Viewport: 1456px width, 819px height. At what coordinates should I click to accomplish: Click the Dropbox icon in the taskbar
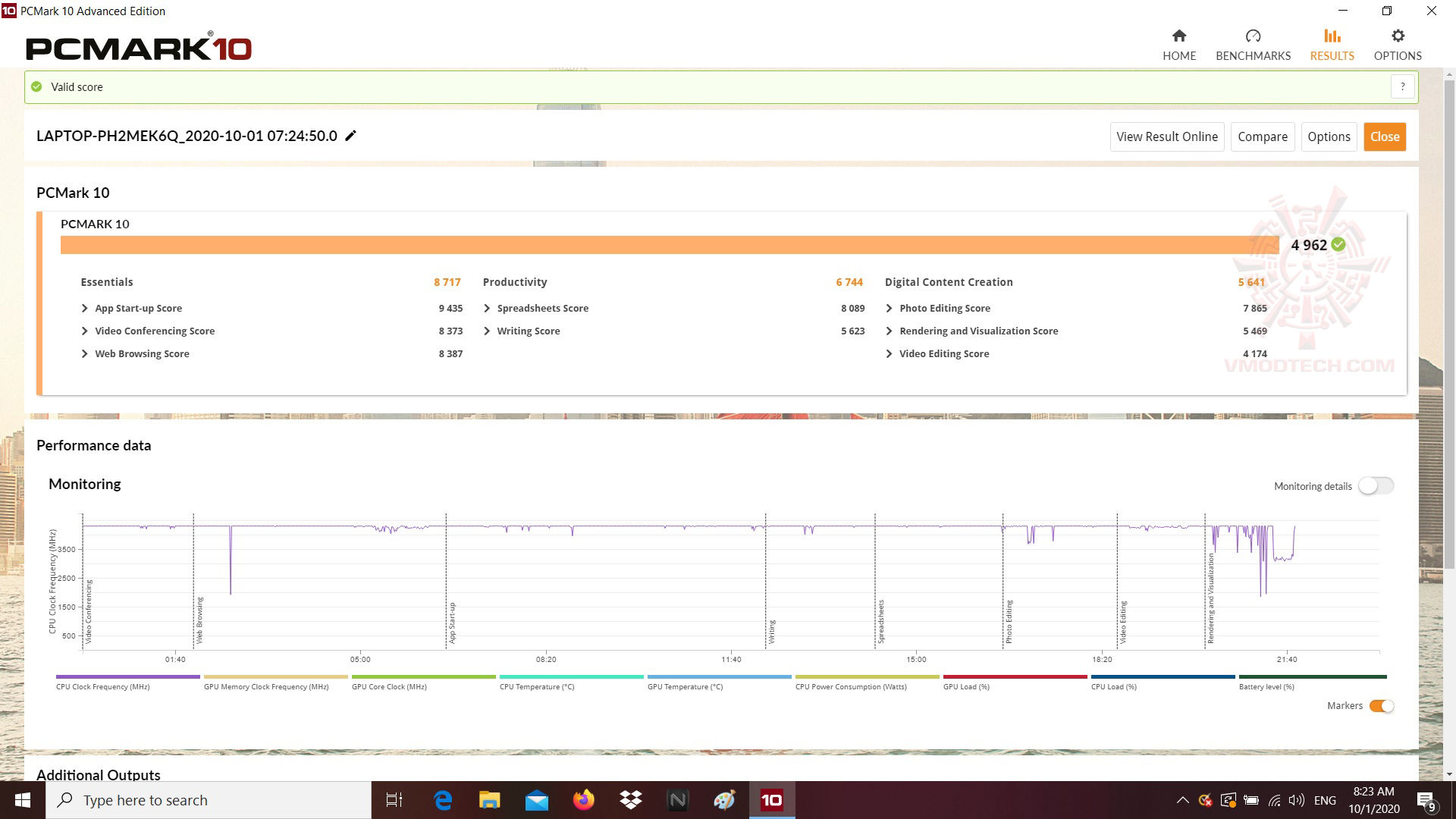click(631, 800)
